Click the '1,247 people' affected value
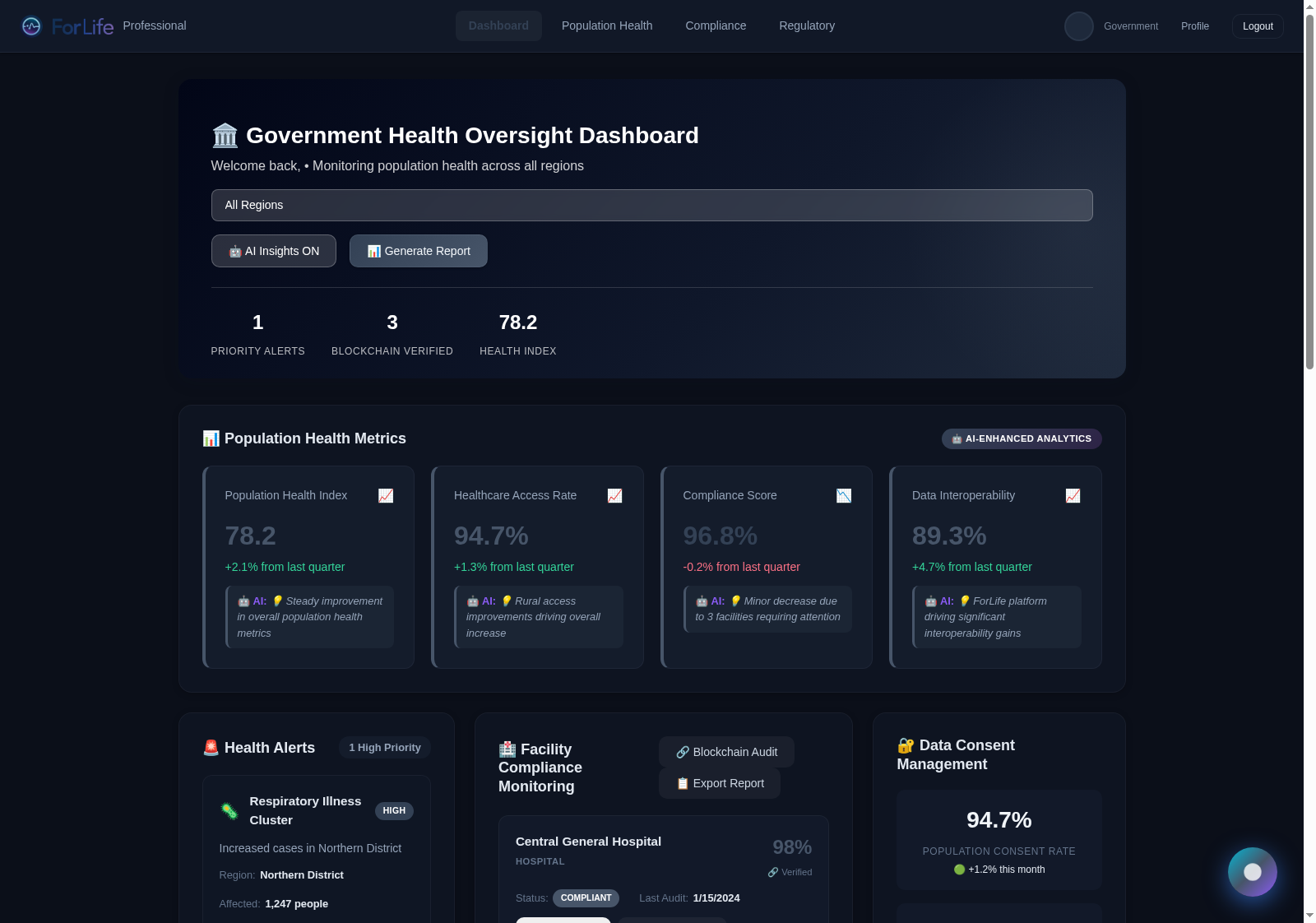 point(296,904)
